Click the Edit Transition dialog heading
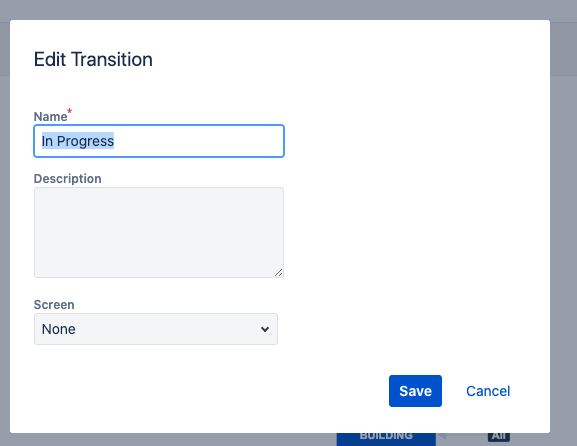This screenshot has height=446, width=577. tap(93, 59)
